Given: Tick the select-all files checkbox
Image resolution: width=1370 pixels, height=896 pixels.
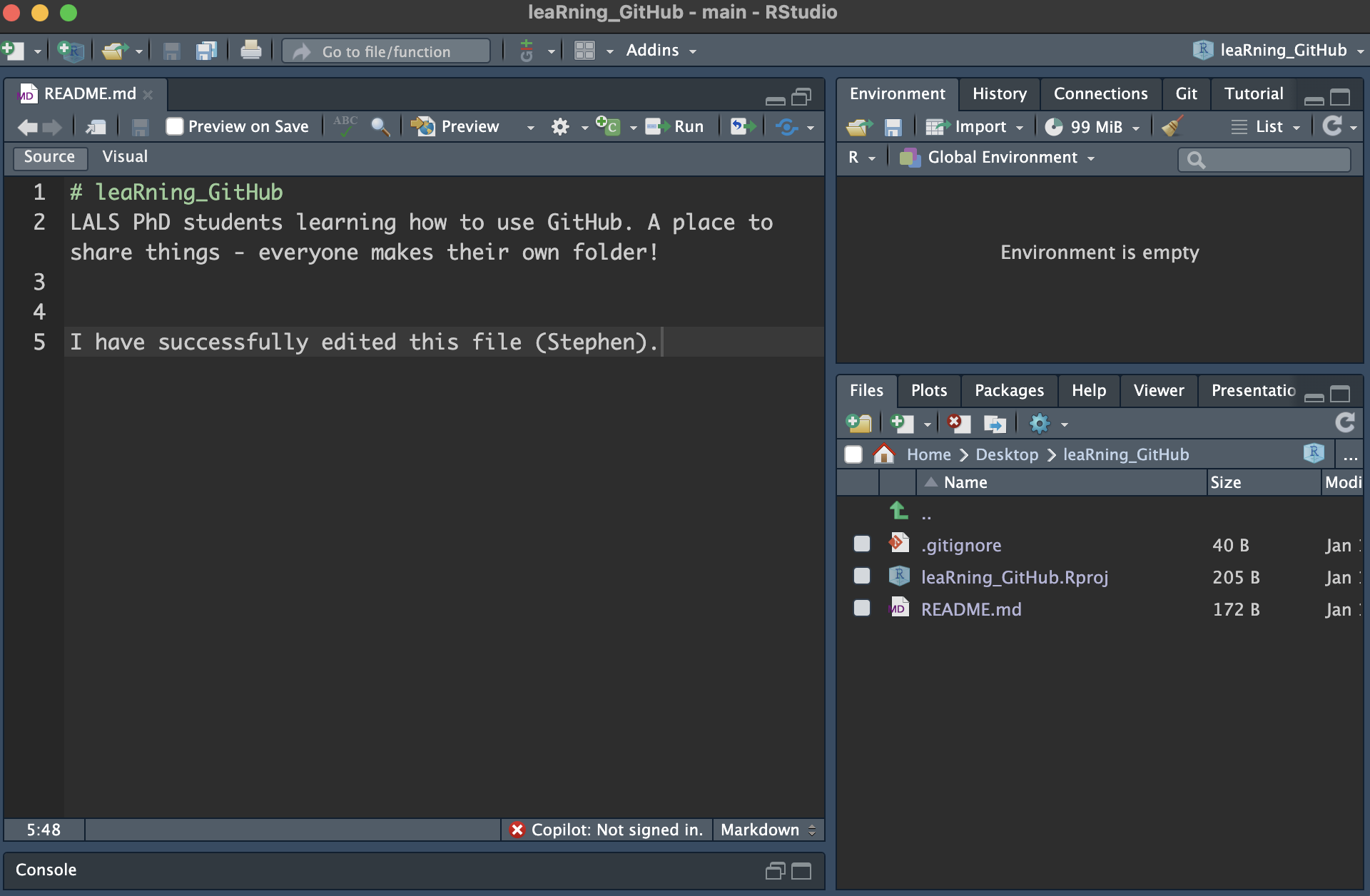Looking at the screenshot, I should [853, 454].
